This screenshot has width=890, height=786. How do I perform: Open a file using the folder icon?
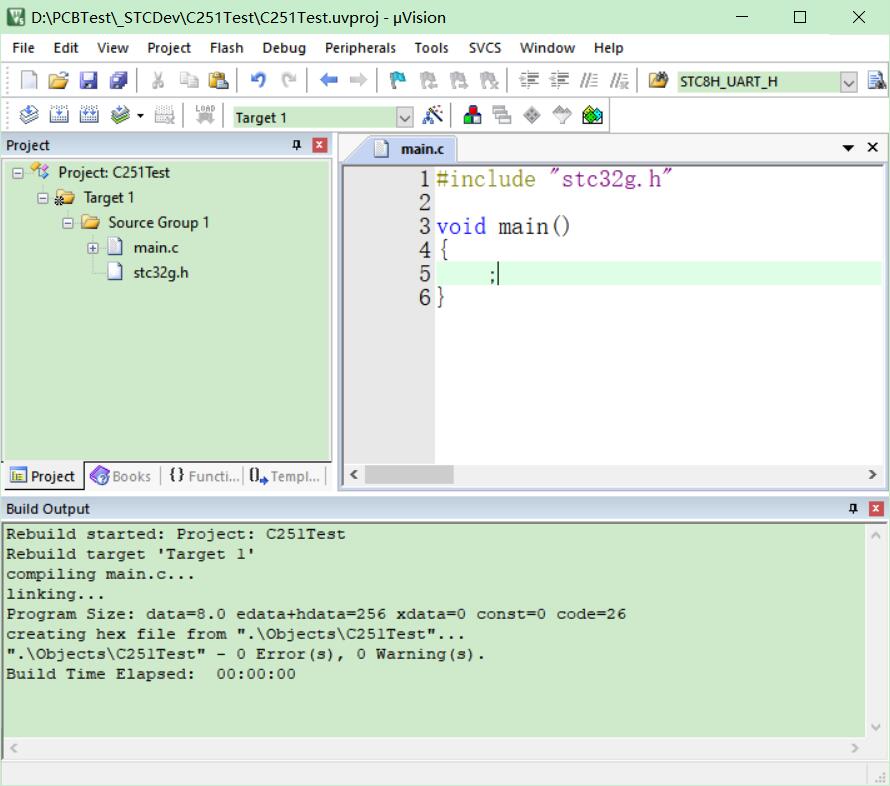tap(58, 81)
